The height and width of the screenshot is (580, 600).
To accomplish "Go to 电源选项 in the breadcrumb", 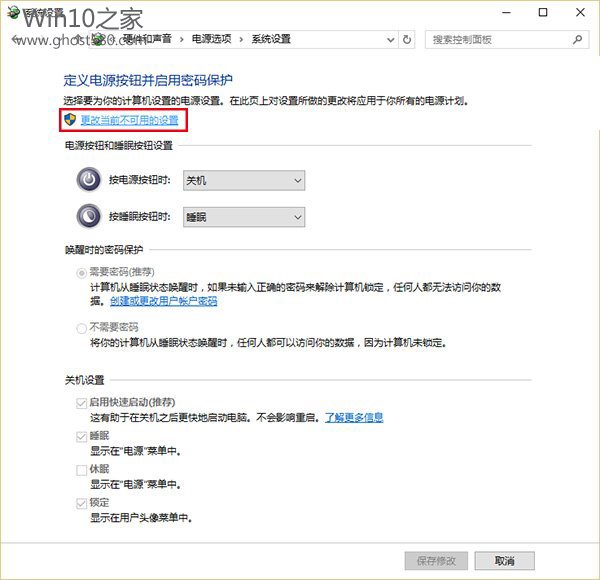I will point(211,39).
